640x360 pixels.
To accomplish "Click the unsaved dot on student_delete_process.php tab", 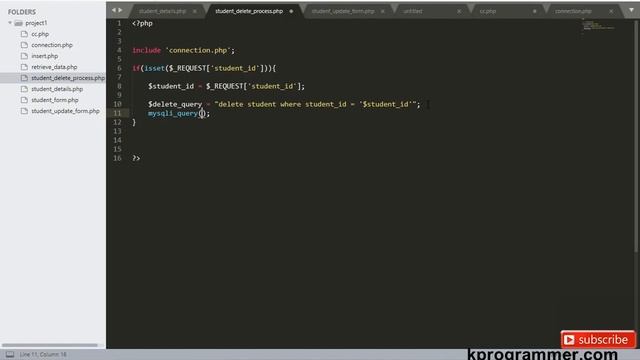I will [291, 11].
